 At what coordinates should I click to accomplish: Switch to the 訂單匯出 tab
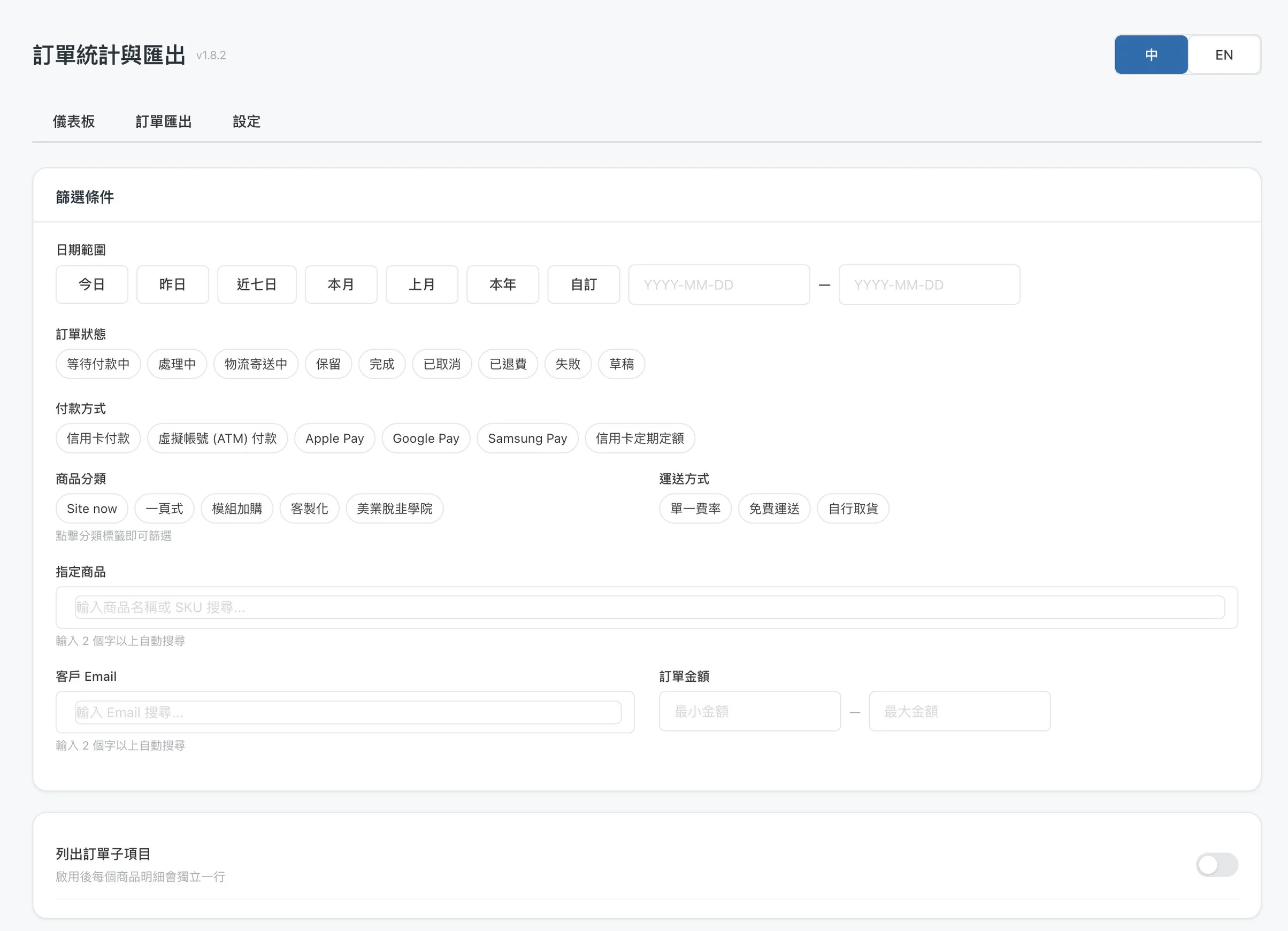(x=164, y=121)
